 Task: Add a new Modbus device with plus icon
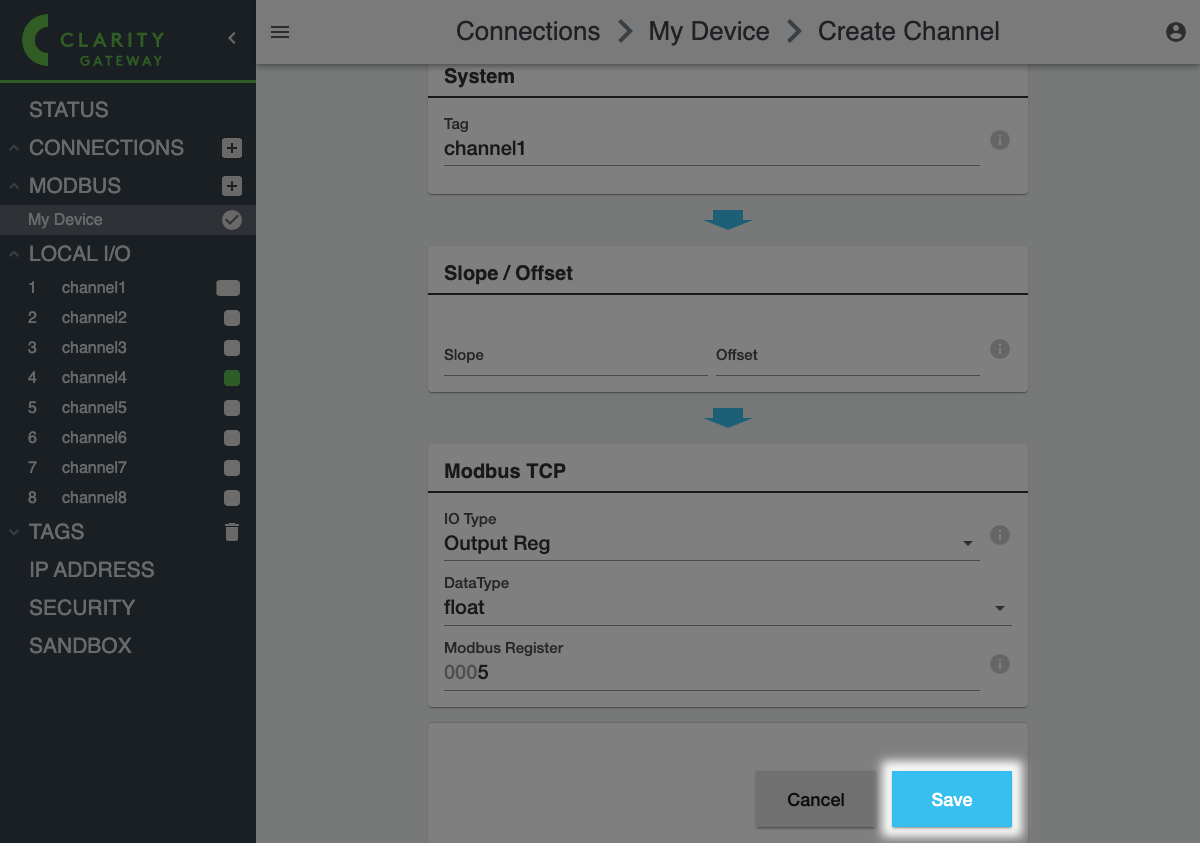coord(232,186)
